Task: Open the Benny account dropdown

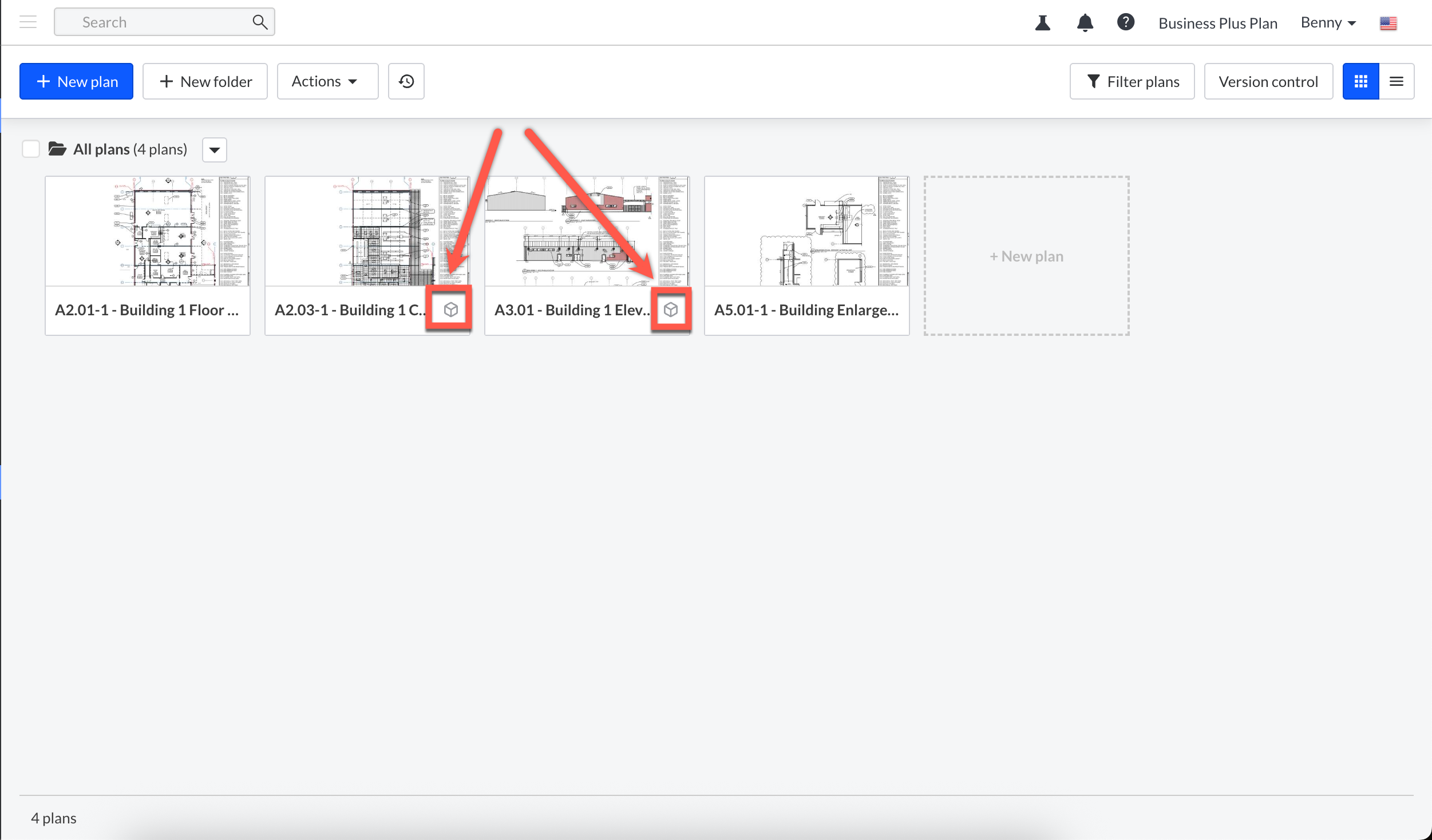Action: tap(1327, 22)
